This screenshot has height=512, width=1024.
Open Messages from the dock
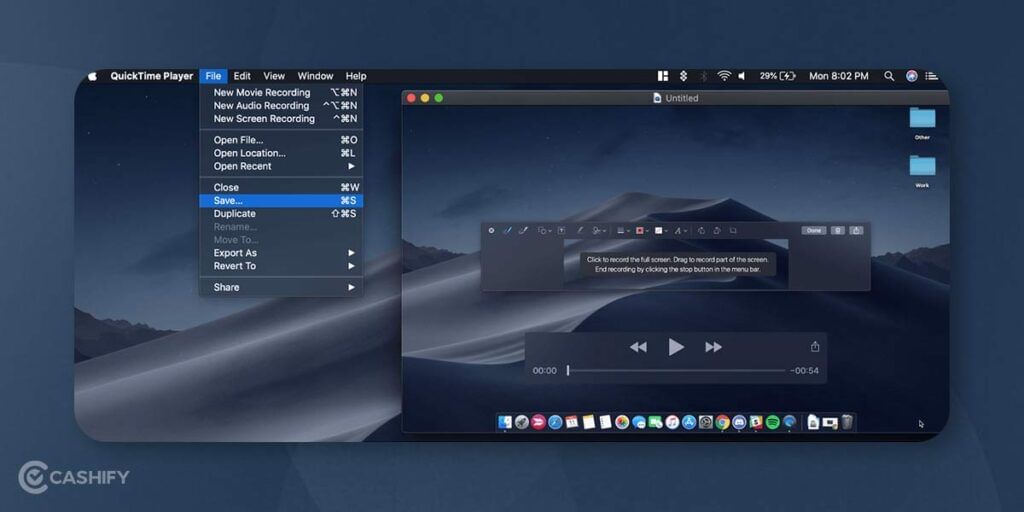click(639, 422)
